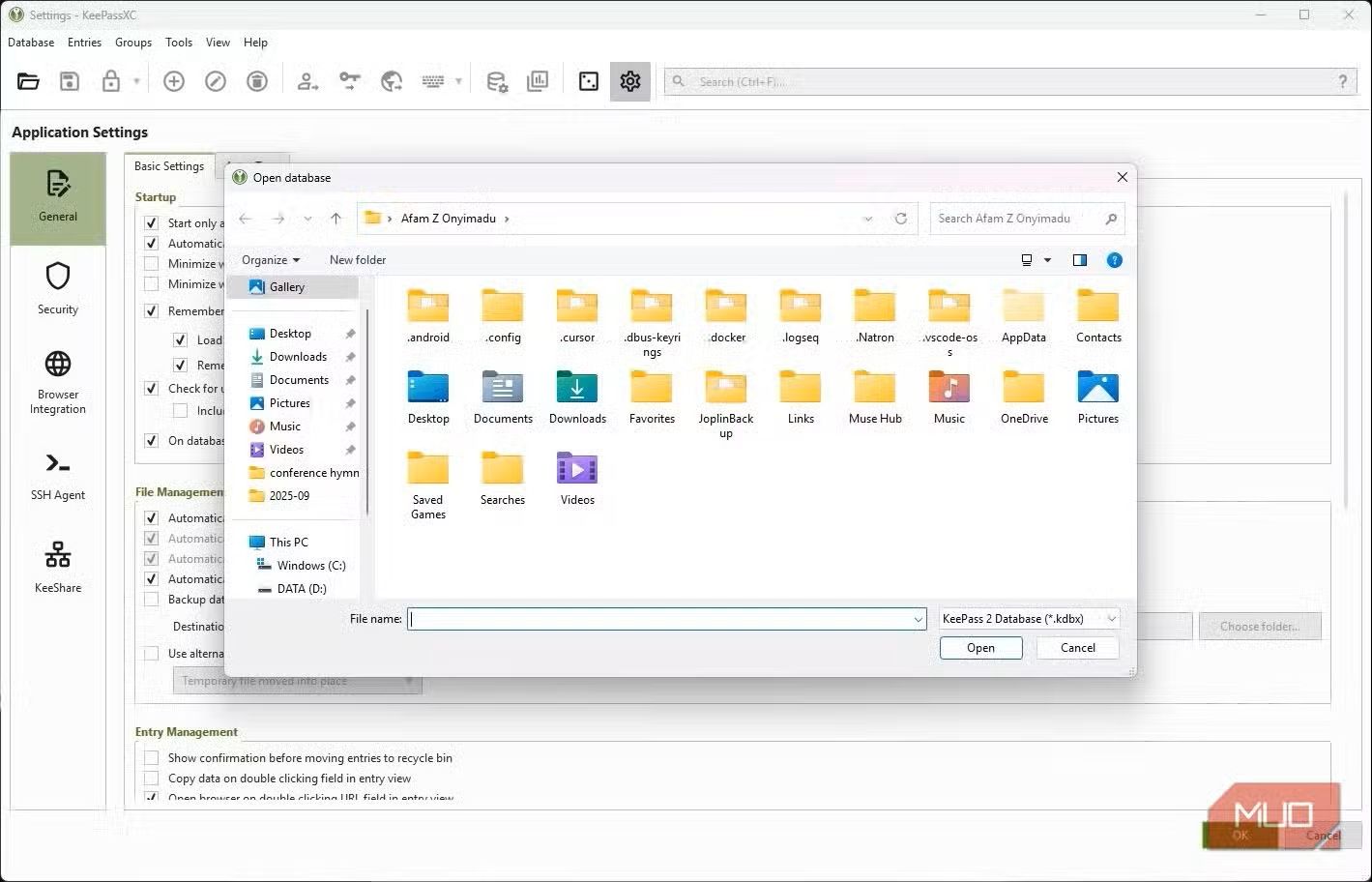
Task: Click the KeePassXC search entries field
Action: pos(1009,82)
